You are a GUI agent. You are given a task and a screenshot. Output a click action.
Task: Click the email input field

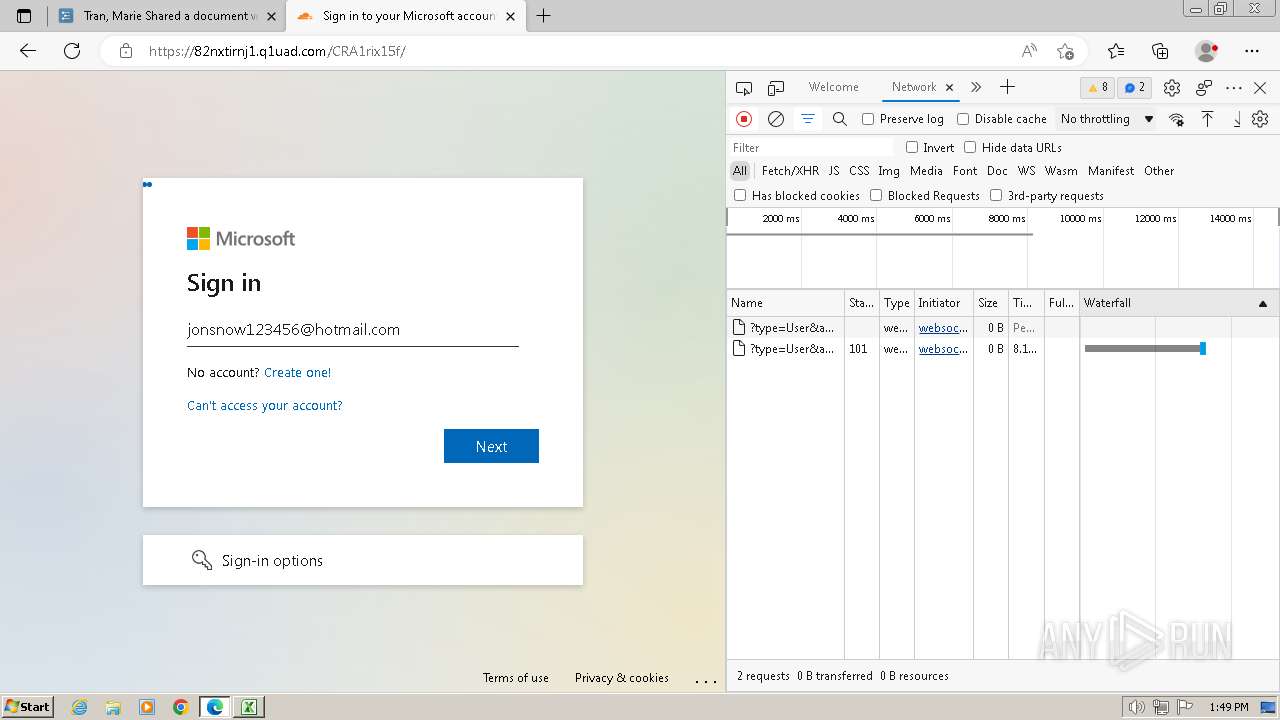[353, 330]
